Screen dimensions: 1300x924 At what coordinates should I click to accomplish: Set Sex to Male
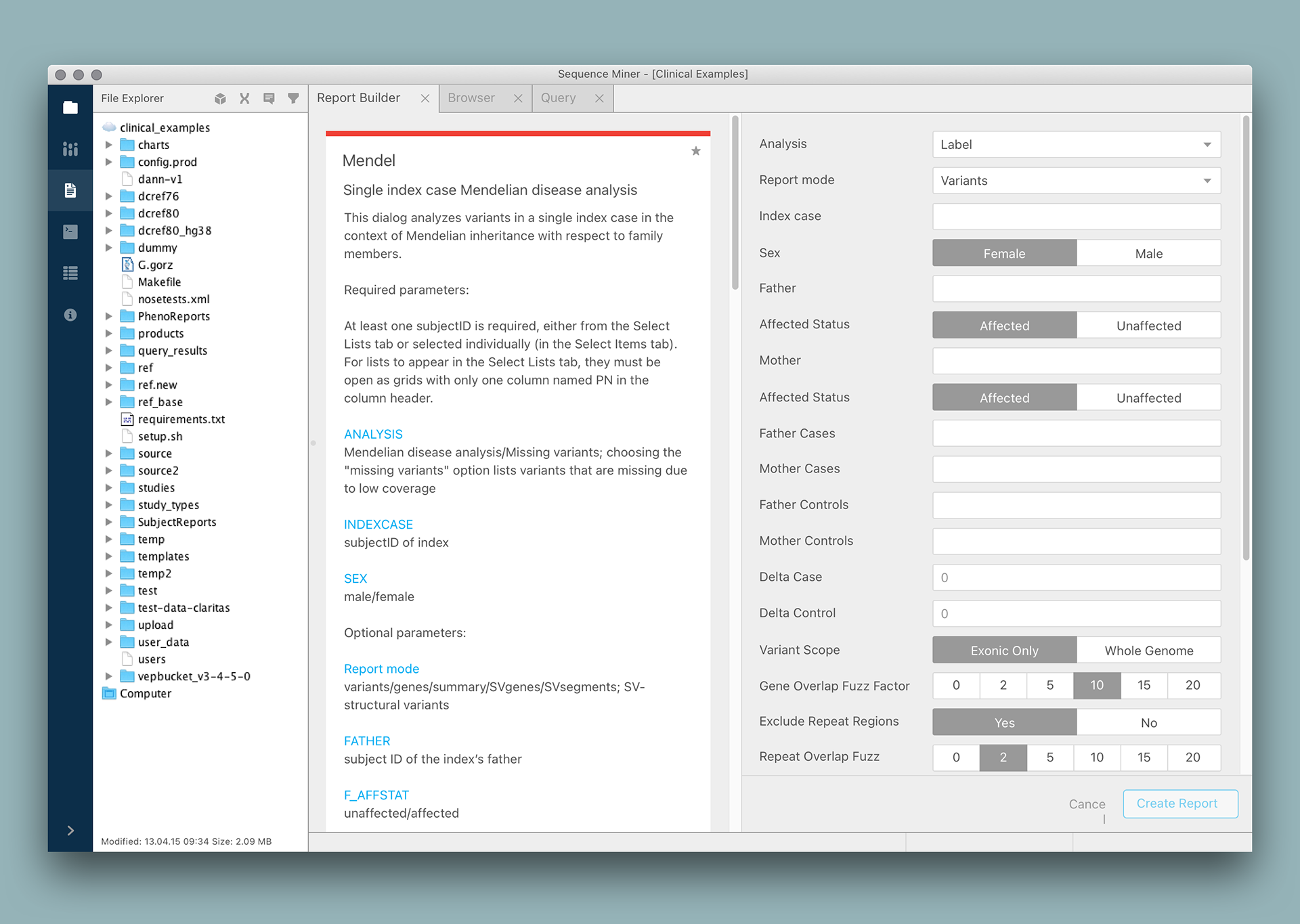tap(1148, 253)
